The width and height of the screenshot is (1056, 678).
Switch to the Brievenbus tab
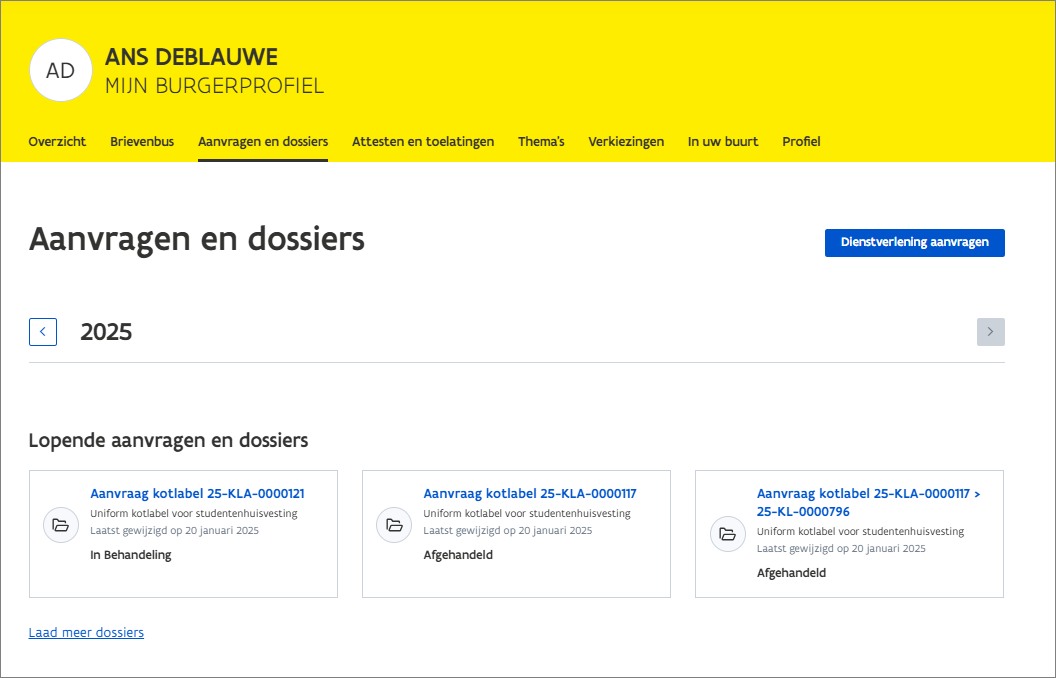142,142
